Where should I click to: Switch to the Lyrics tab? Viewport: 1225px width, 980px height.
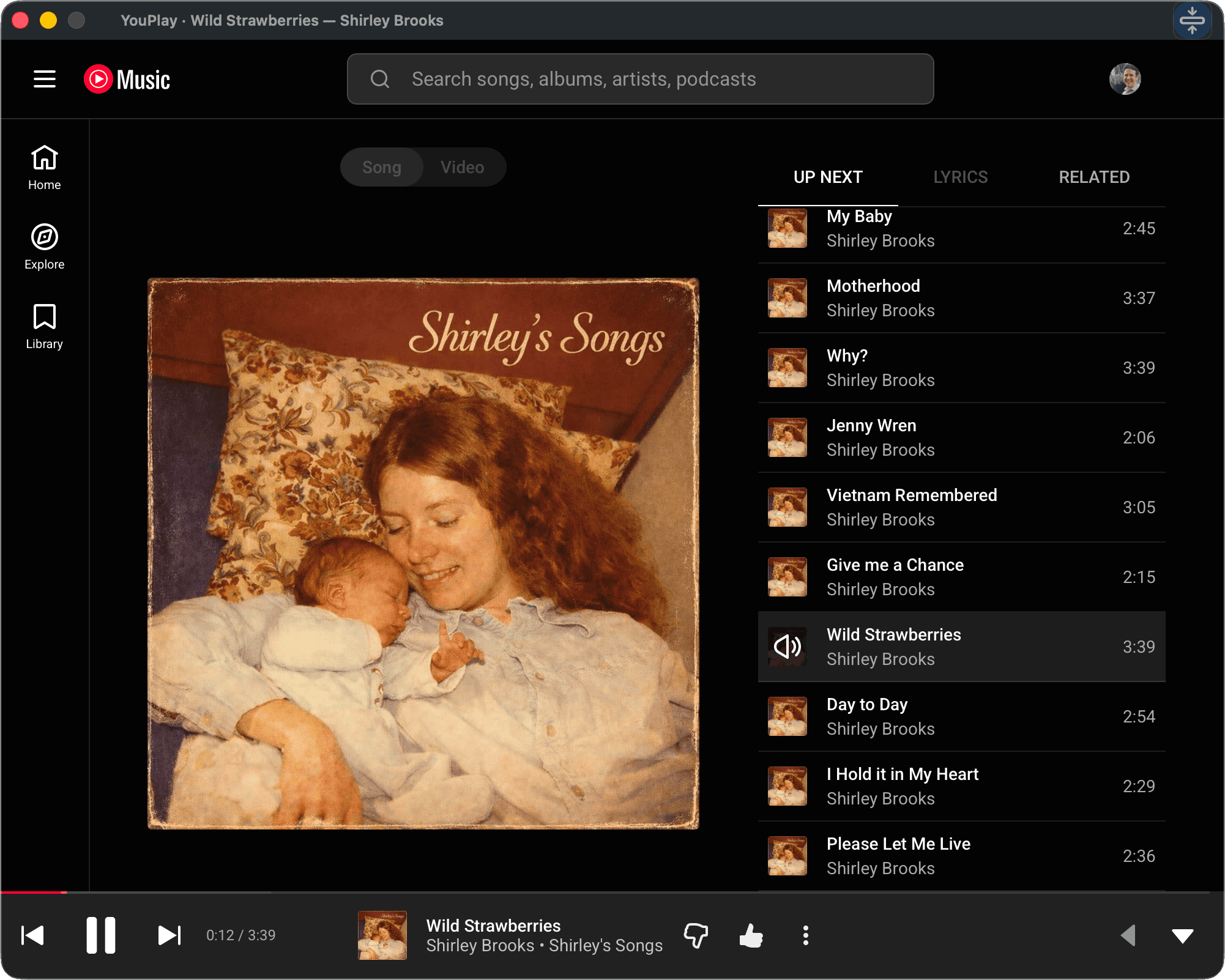tap(961, 177)
